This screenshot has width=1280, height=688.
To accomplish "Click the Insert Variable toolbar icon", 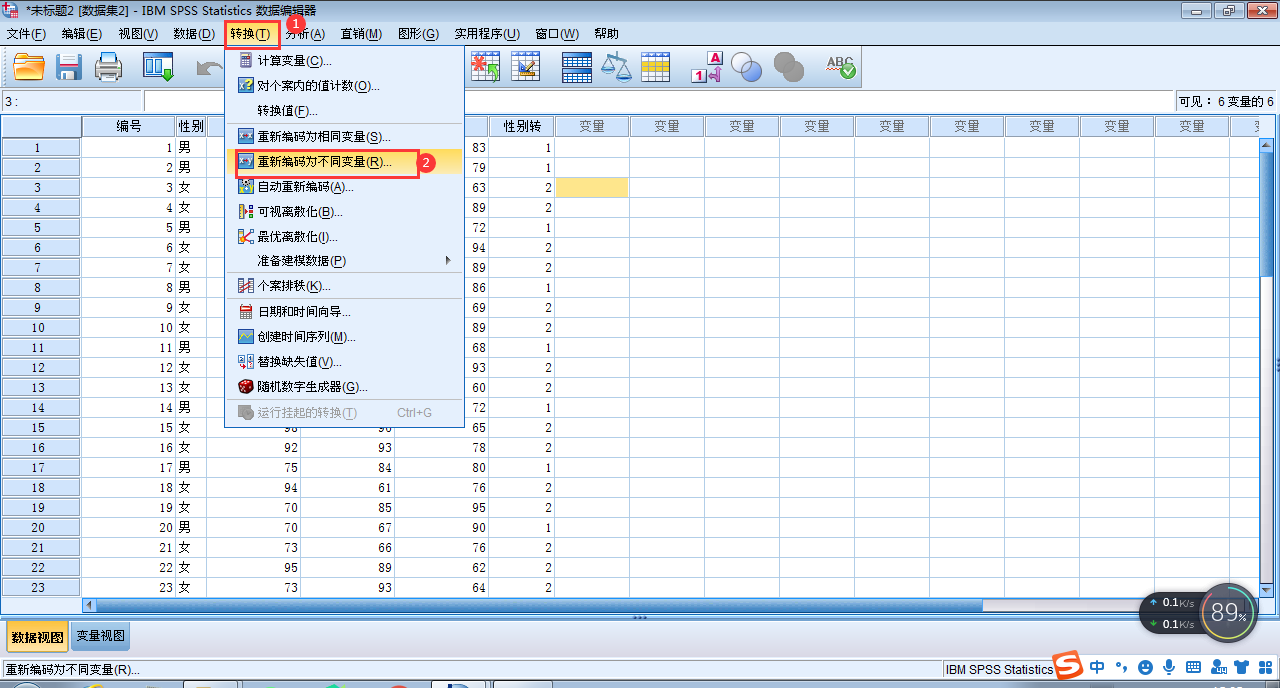I will click(526, 67).
